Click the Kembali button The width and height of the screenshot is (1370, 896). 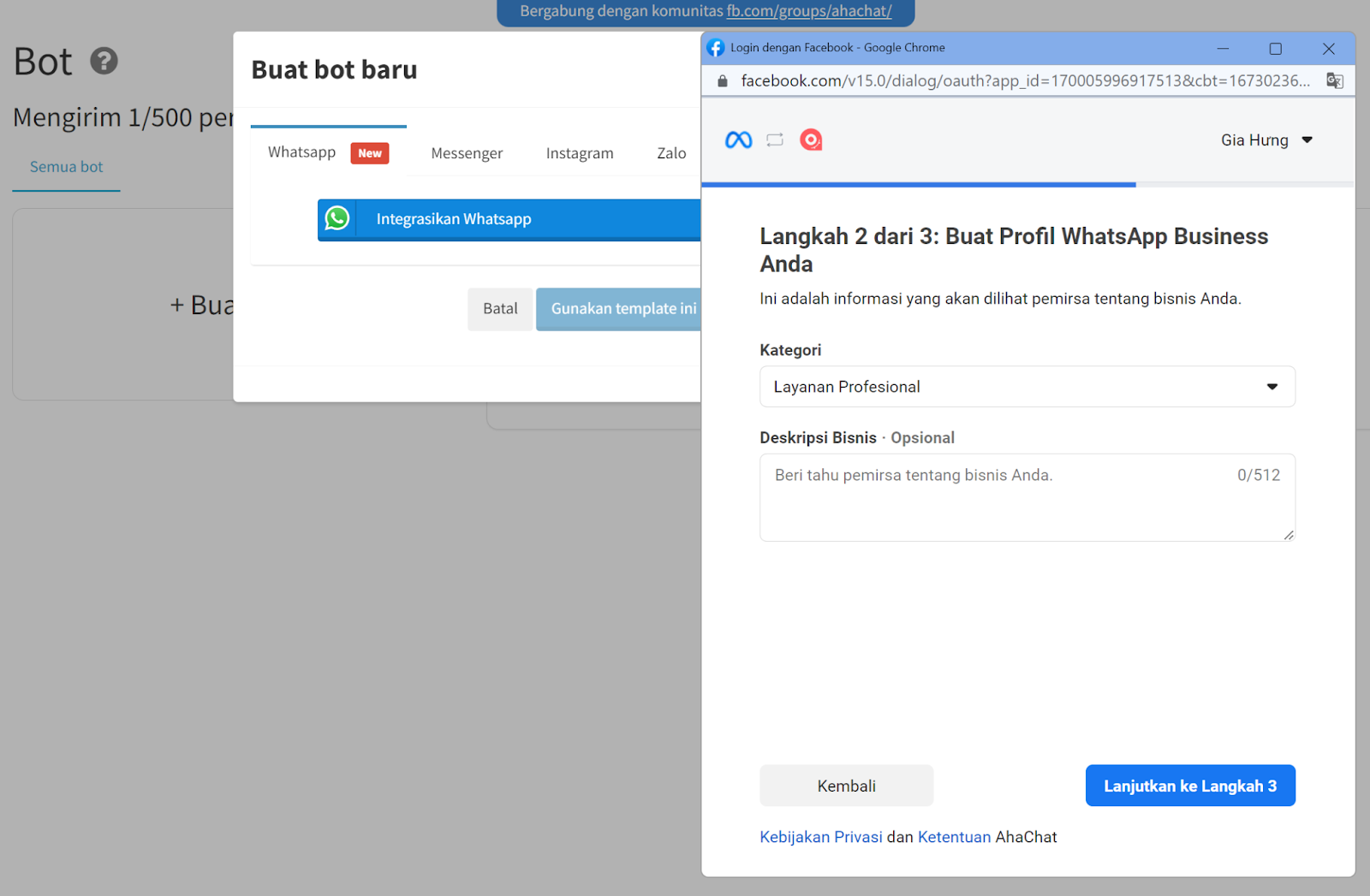point(846,786)
